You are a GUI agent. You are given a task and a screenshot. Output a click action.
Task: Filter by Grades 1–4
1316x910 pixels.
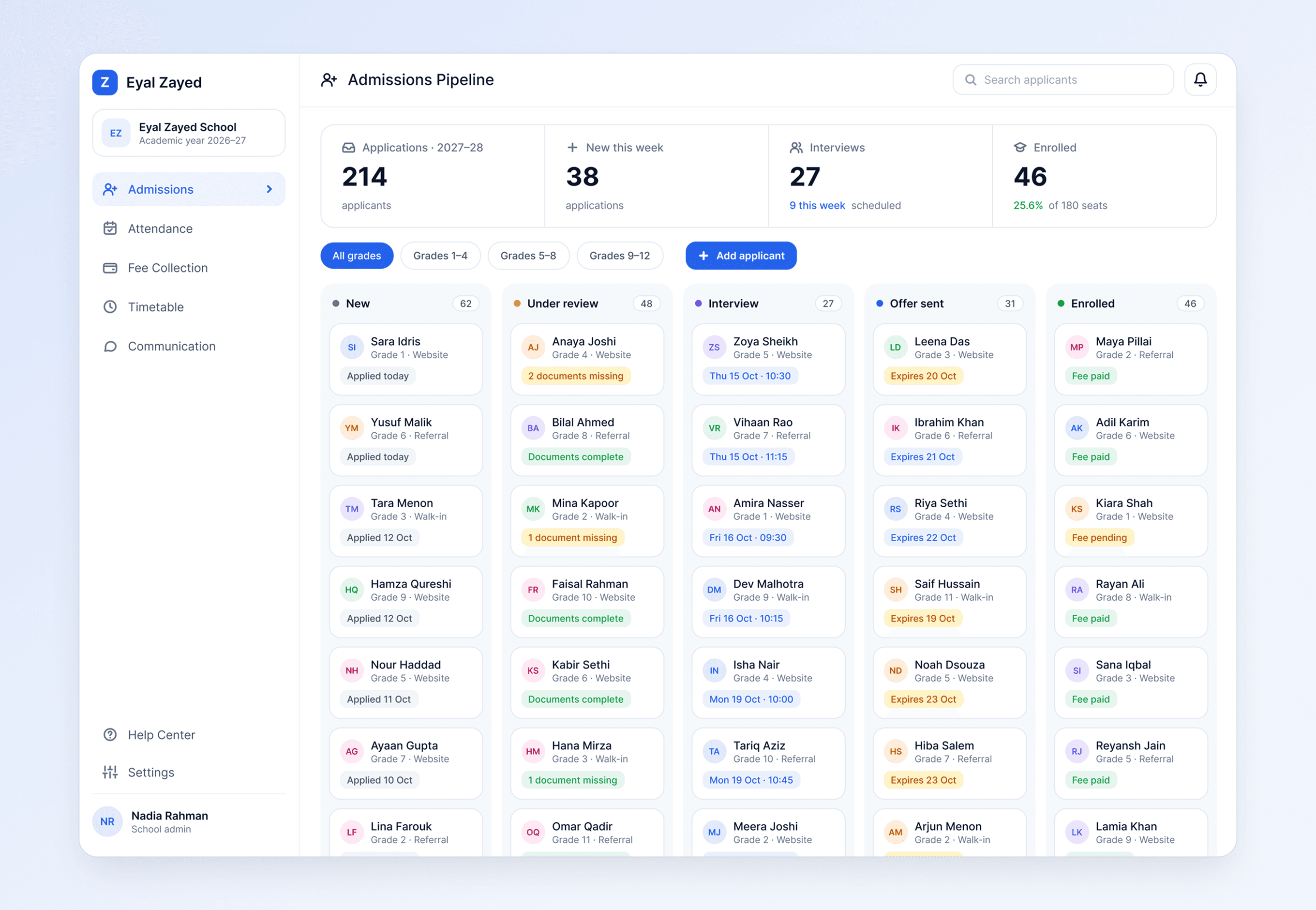[x=440, y=256]
